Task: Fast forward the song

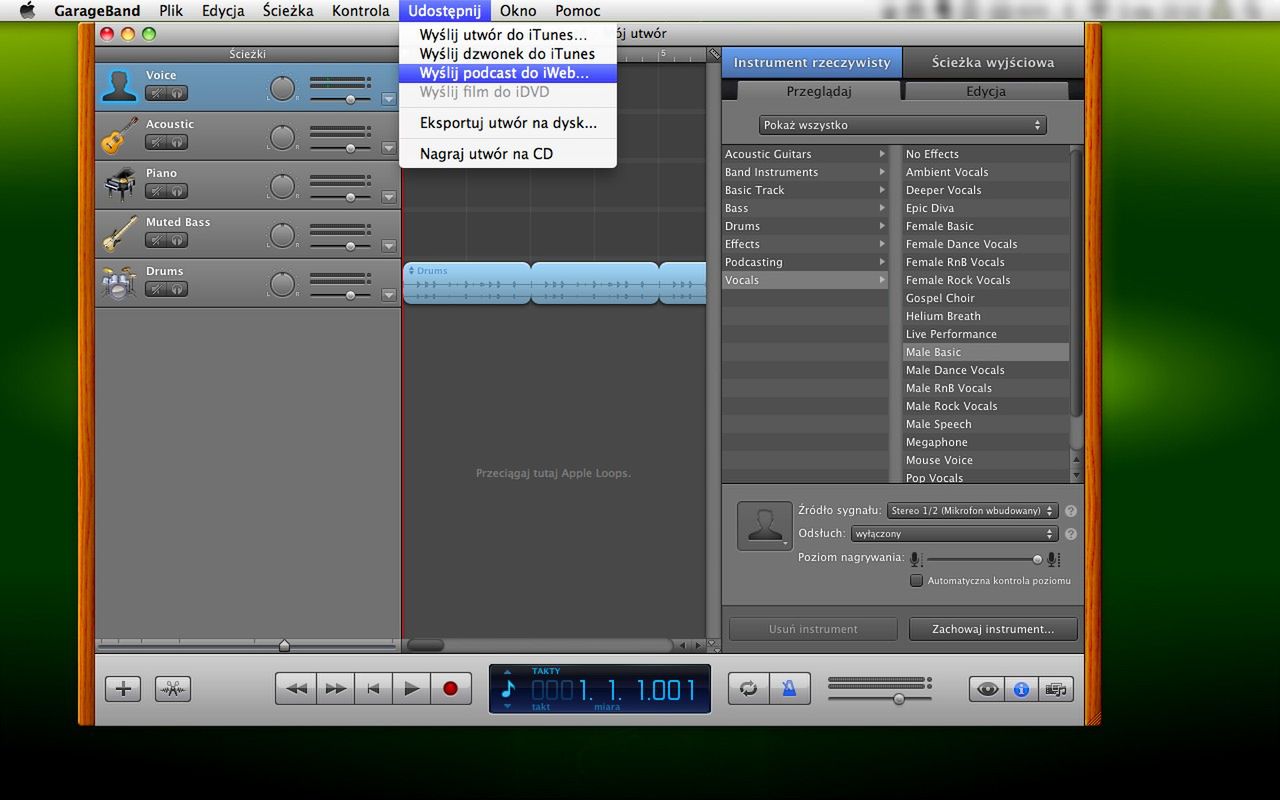Action: click(x=335, y=688)
